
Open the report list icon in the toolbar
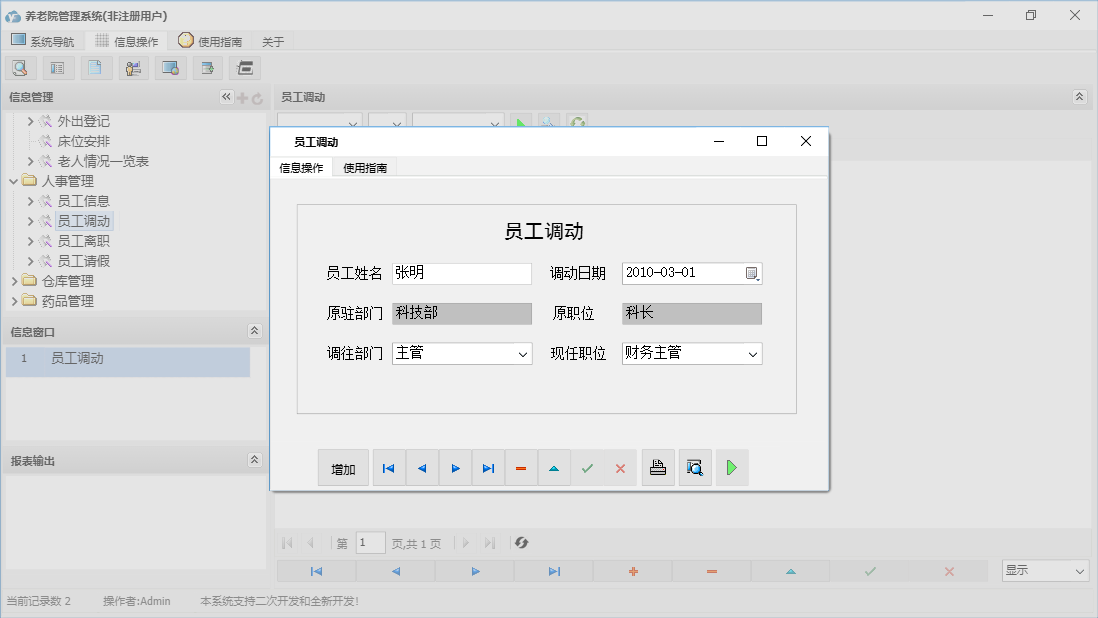pyautogui.click(x=57, y=67)
